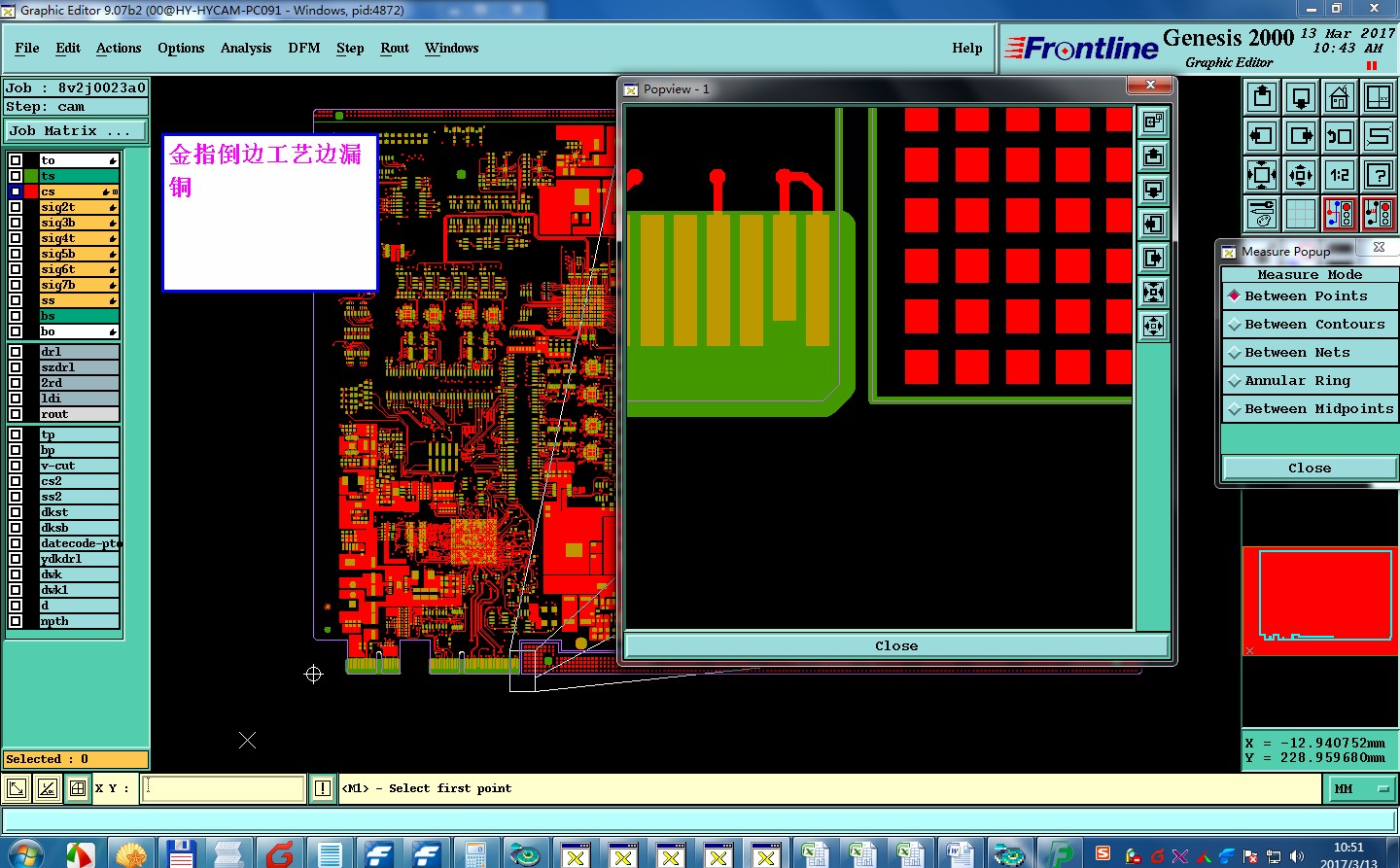Click the green color swatch of layer 'ts'

click(x=31, y=176)
